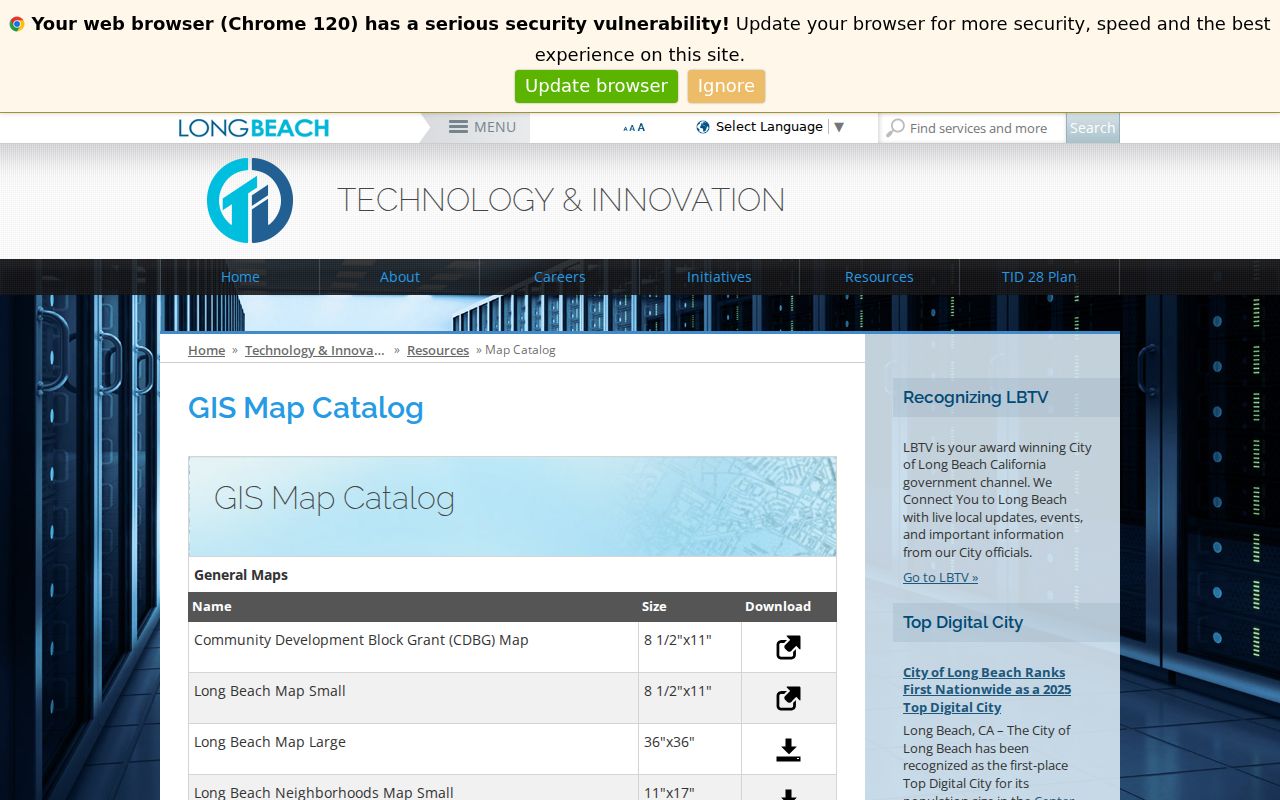
Task: Open the hamburger MENU
Action: (x=482, y=127)
